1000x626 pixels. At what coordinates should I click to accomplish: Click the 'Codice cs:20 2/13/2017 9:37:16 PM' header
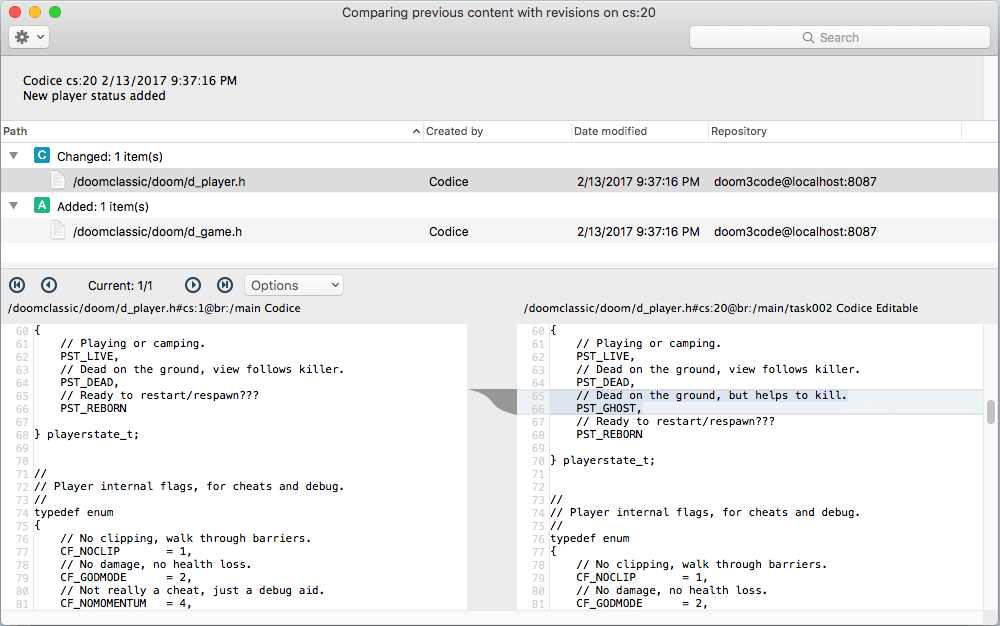(130, 80)
